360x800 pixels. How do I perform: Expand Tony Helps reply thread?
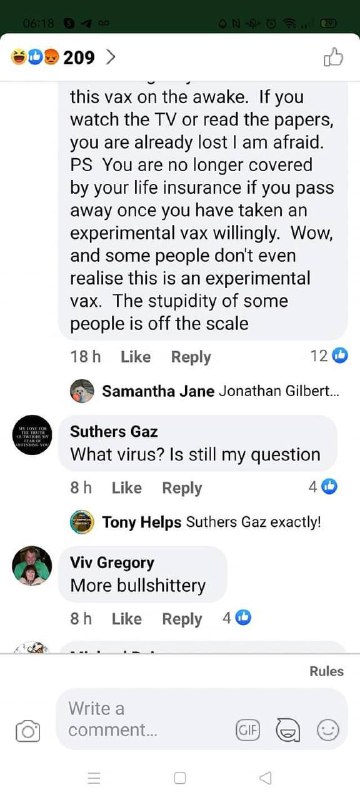pyautogui.click(x=196, y=522)
